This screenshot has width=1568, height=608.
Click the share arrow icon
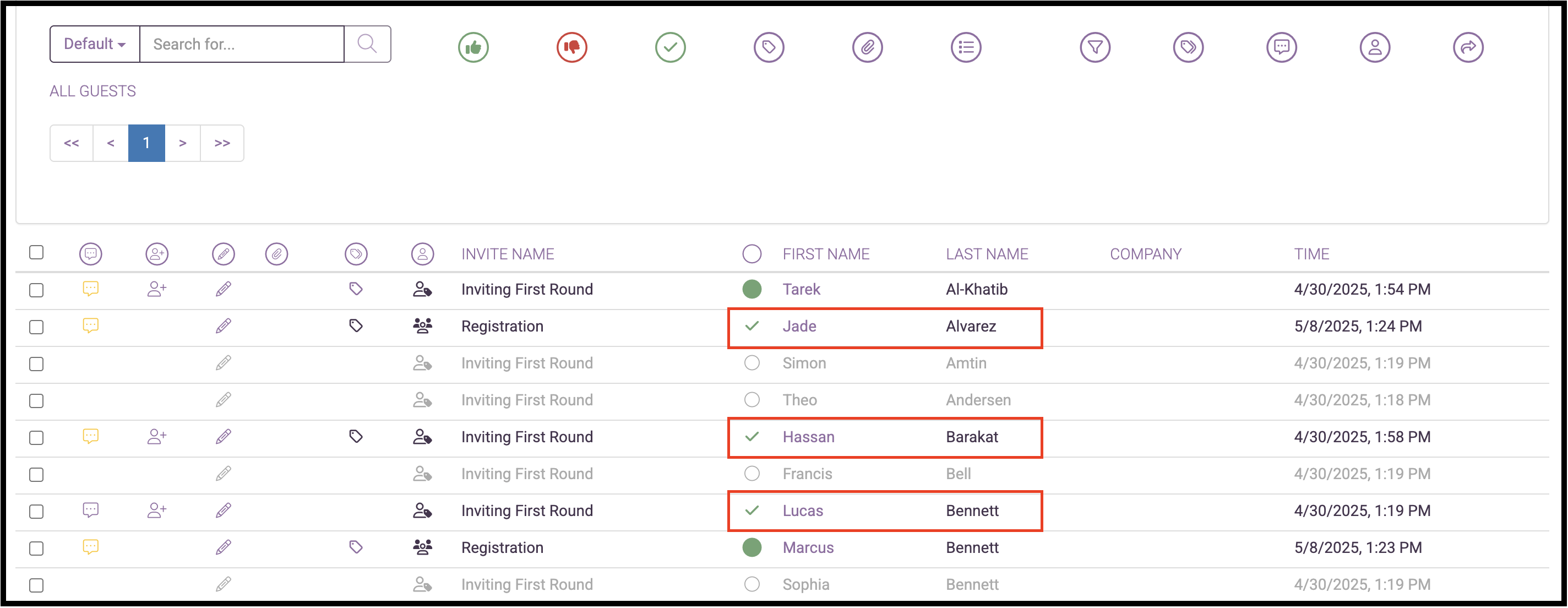(1468, 47)
